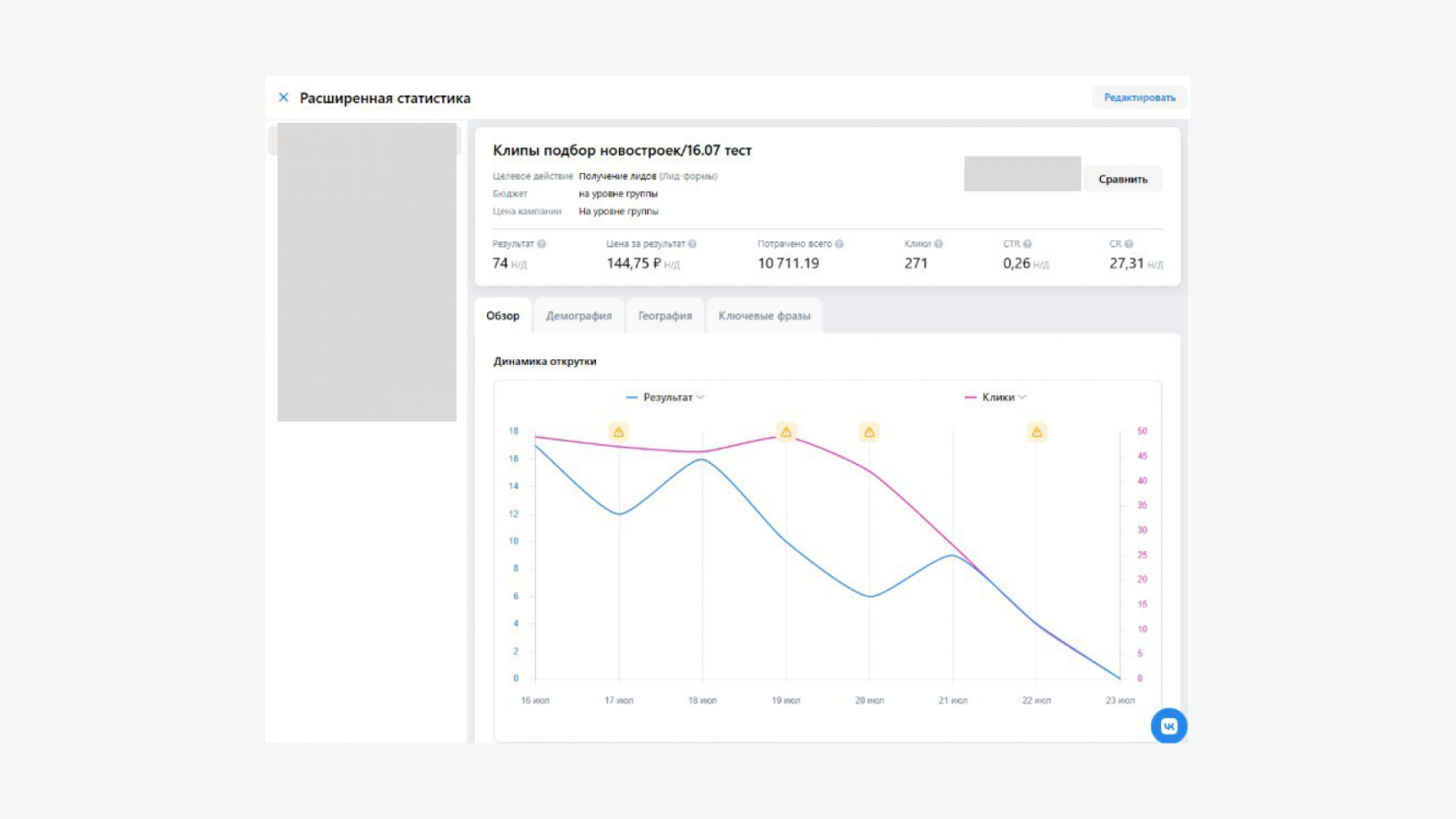Open help icon next to Результат metric
Screen dimensions: 1456x819
pos(541,244)
